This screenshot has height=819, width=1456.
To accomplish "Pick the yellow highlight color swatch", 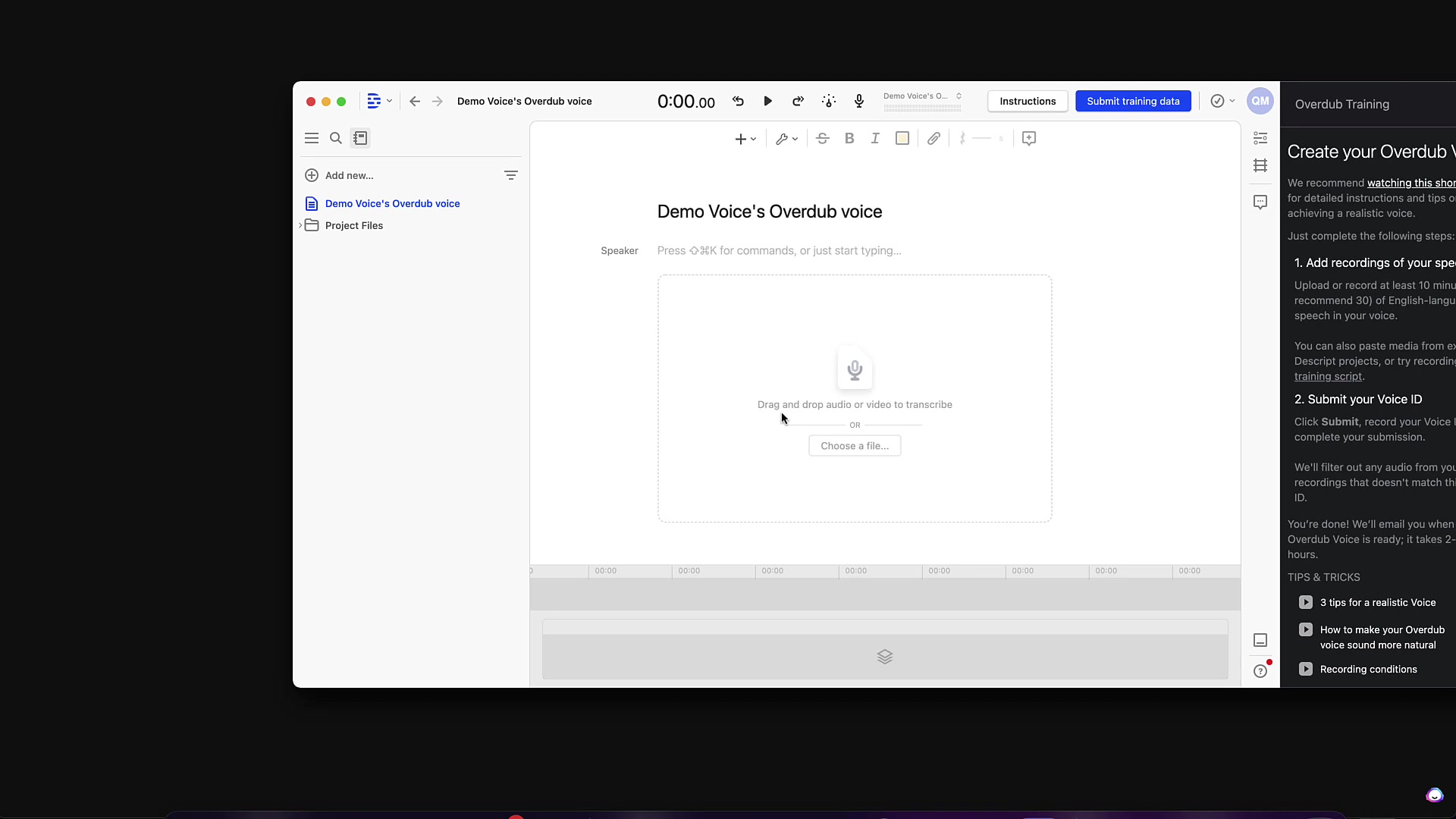I will click(x=902, y=138).
